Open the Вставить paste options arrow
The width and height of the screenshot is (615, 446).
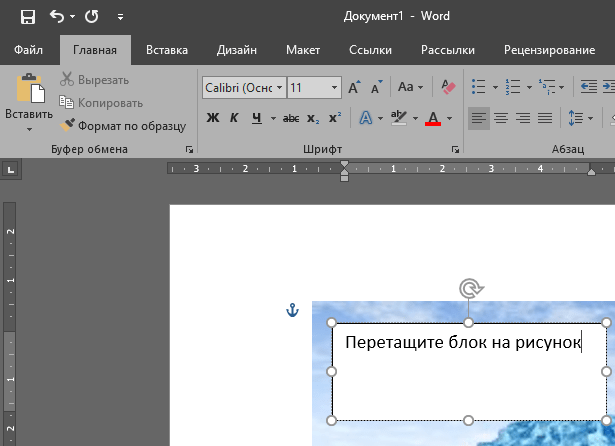tap(29, 129)
